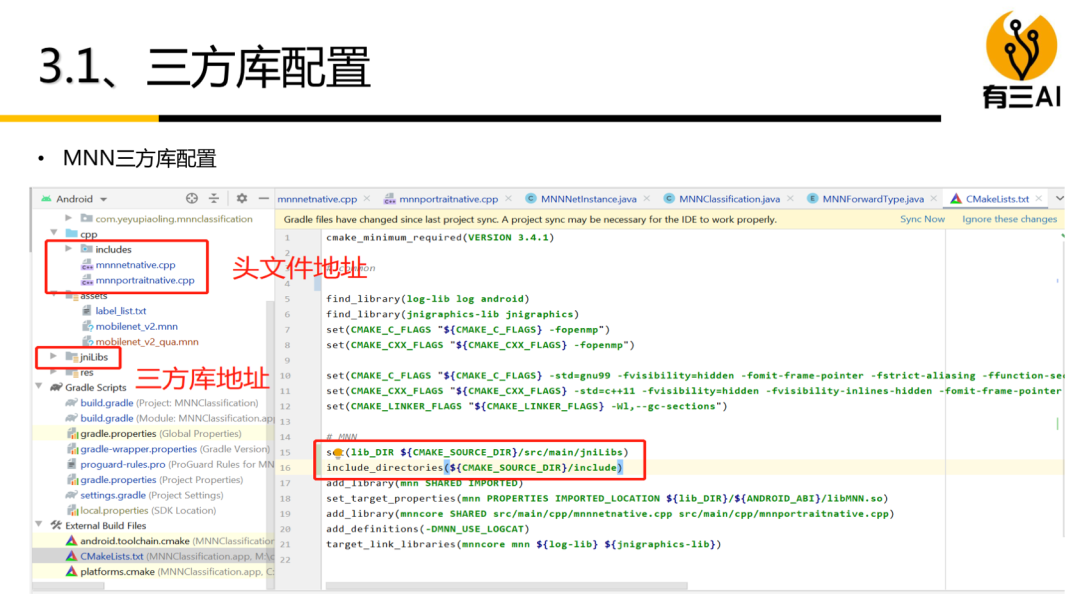This screenshot has width=1080, height=608.
Task: Collapse Gradle Scripts node
Action: 39,387
